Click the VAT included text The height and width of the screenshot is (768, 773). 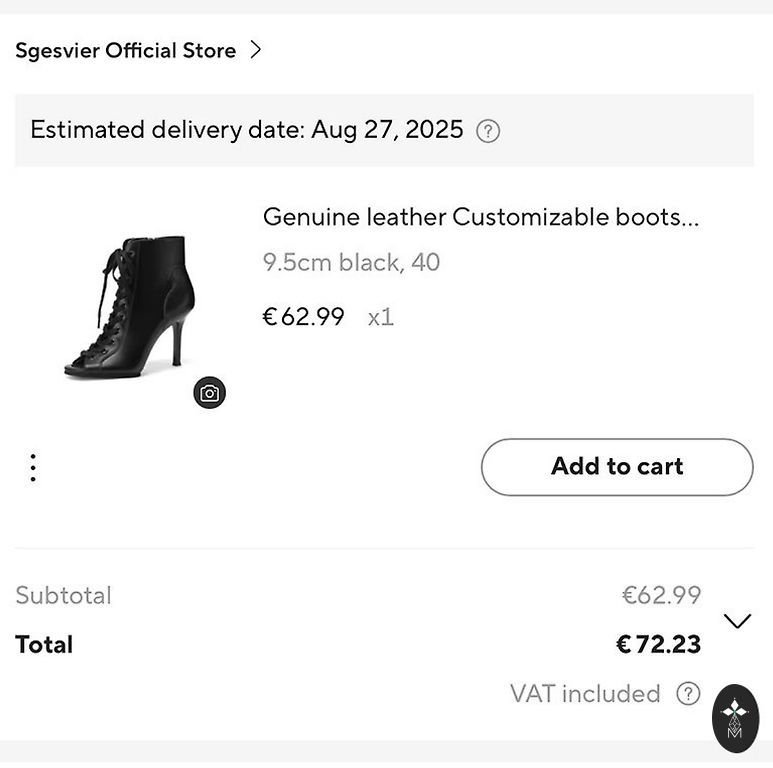tap(585, 694)
